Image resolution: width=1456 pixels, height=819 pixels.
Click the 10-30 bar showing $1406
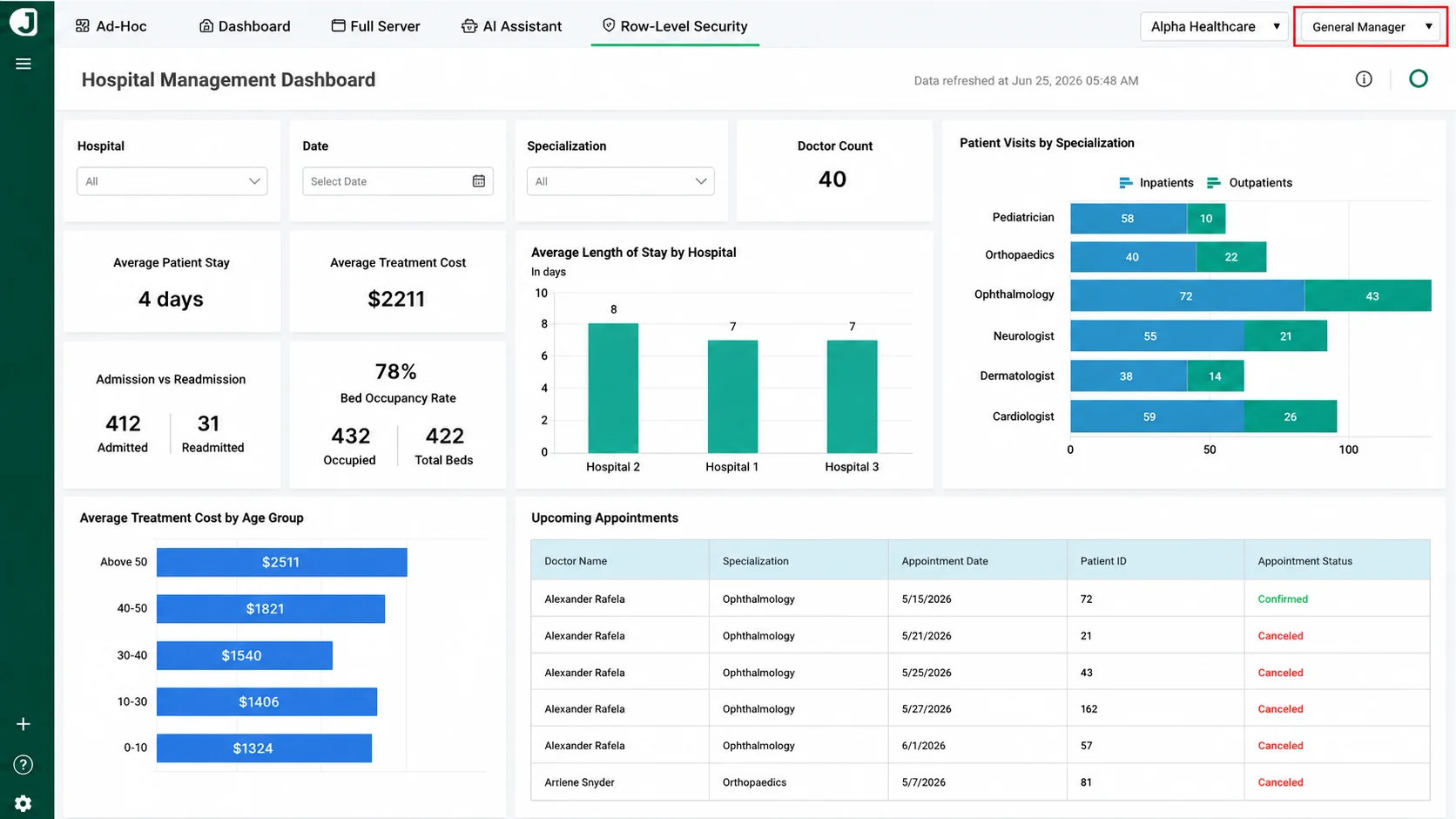coord(266,701)
